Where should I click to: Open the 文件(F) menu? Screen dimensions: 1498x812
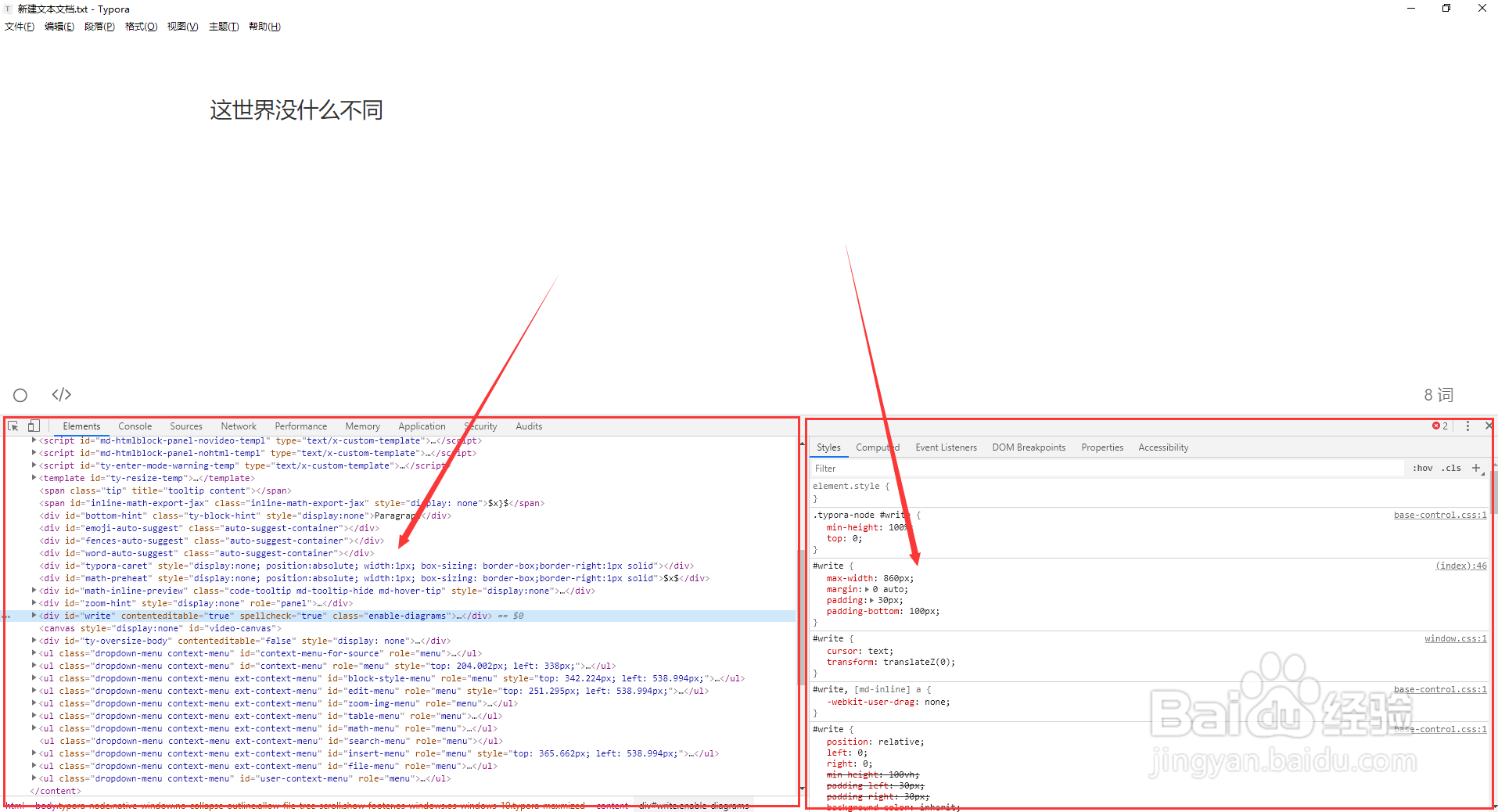click(20, 27)
